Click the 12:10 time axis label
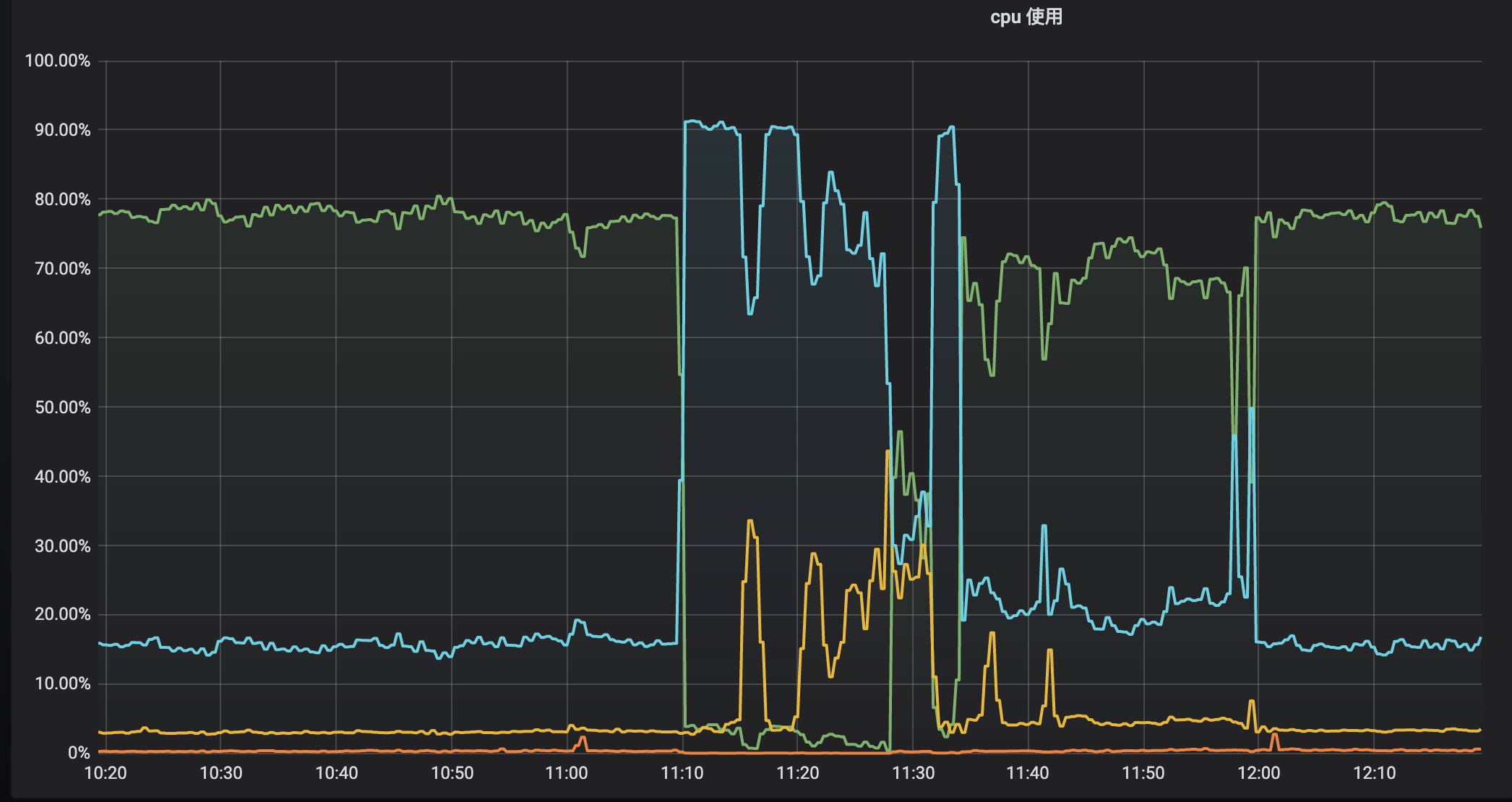The image size is (1512, 802). pos(1375,773)
